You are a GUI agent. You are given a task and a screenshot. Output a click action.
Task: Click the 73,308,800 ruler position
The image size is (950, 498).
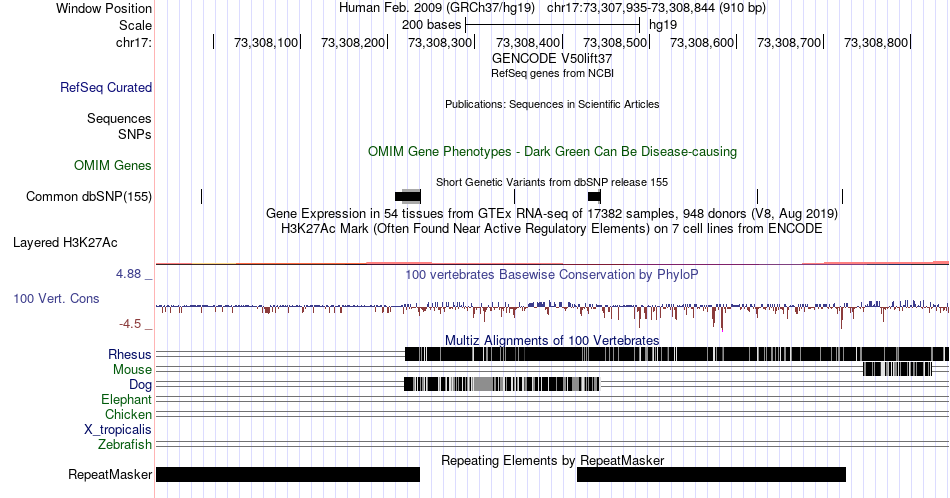click(x=876, y=42)
